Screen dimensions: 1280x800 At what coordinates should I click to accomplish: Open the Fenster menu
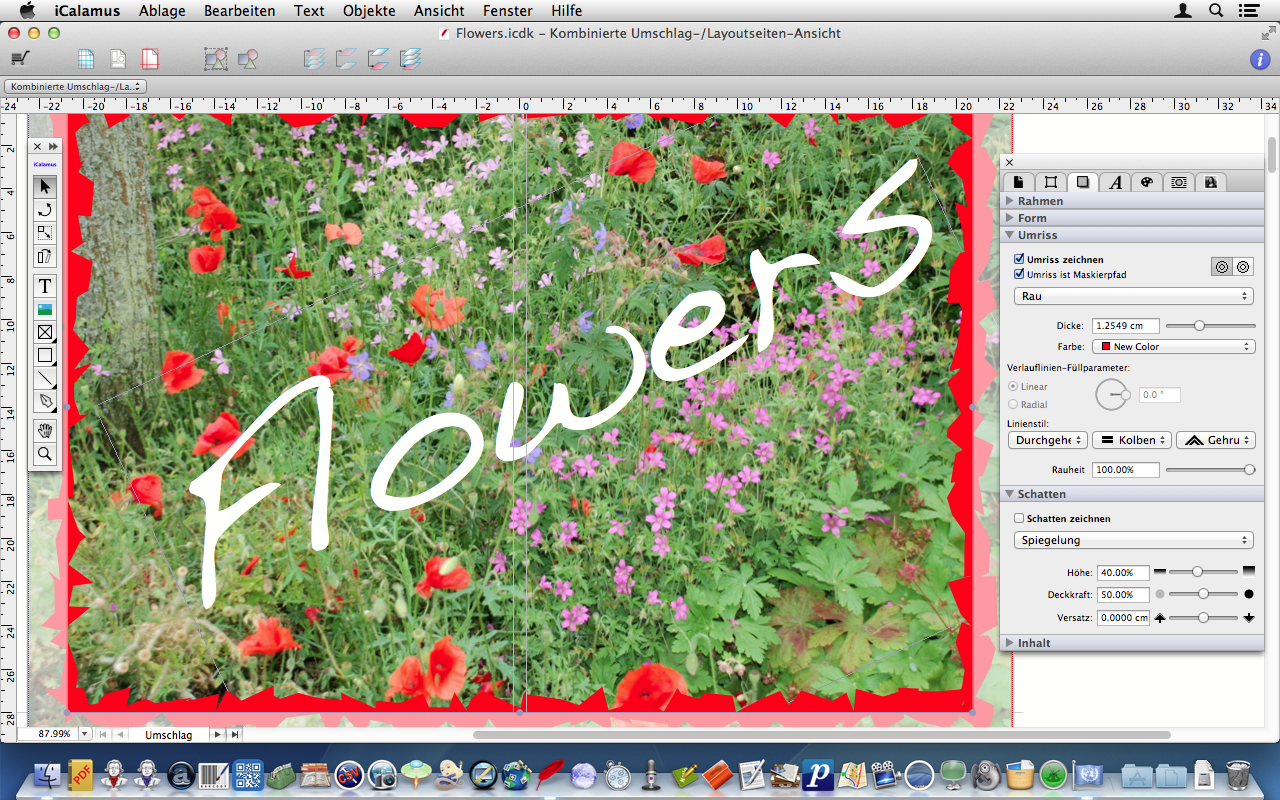[x=507, y=11]
